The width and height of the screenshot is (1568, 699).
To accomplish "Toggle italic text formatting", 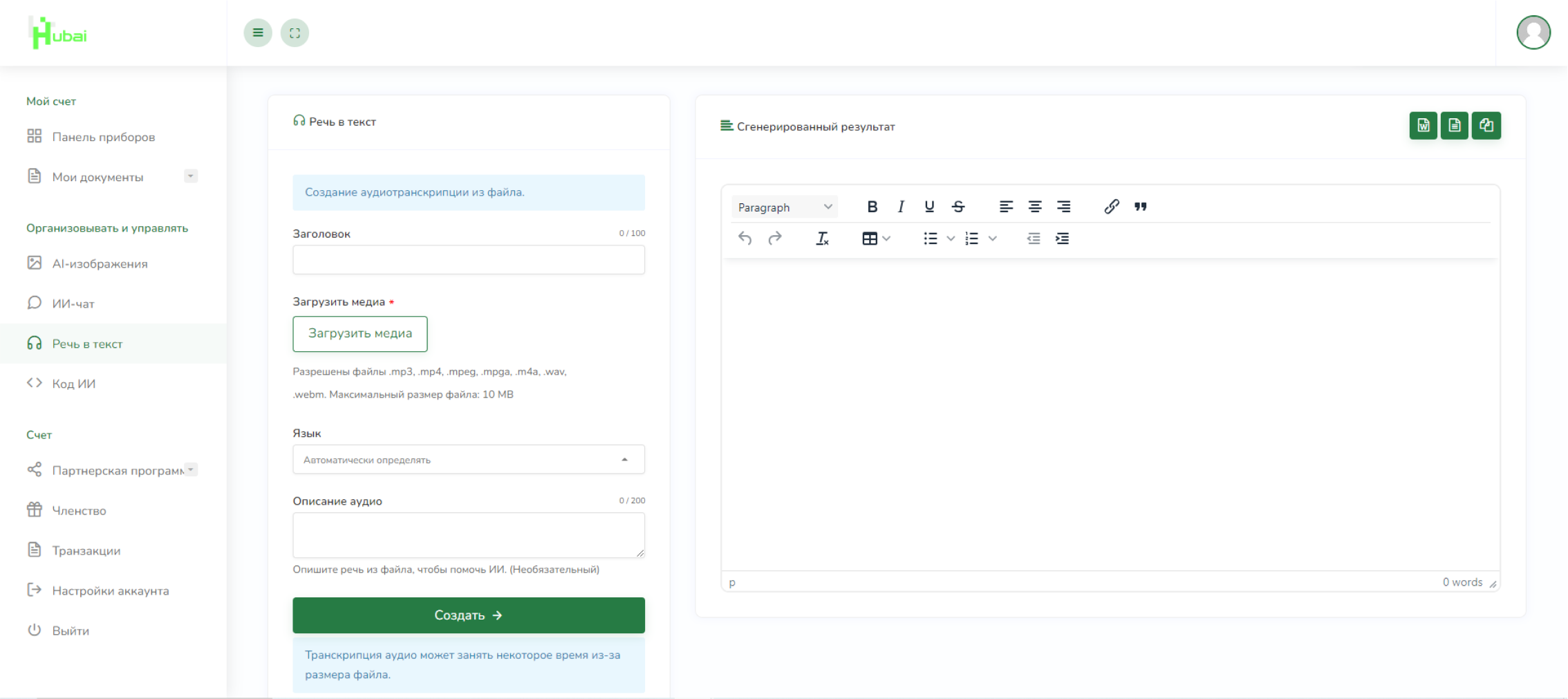I will point(901,207).
